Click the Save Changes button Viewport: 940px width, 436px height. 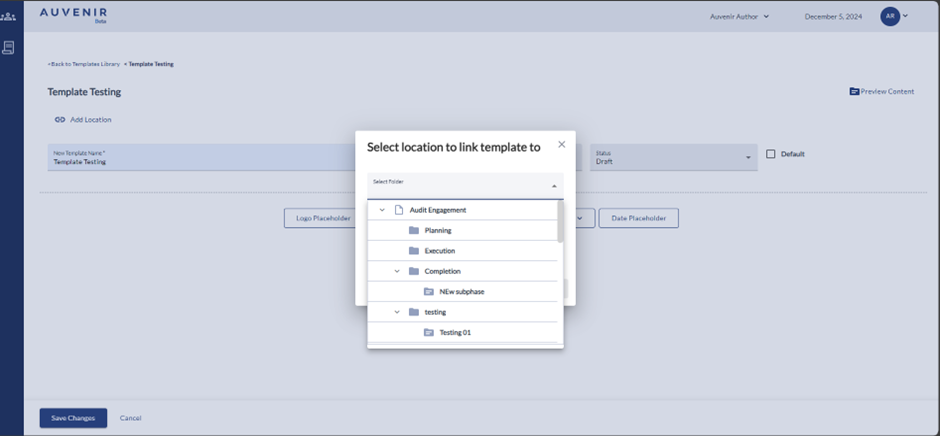pos(73,418)
